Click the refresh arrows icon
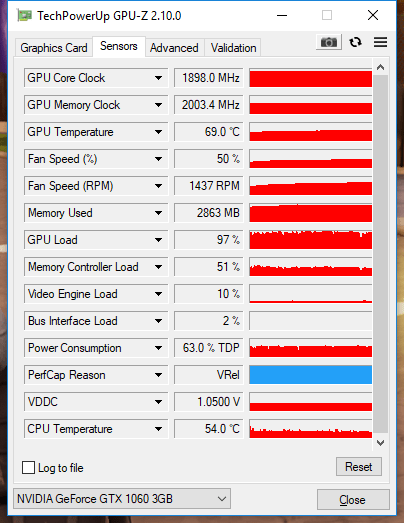This screenshot has width=404, height=523. [x=355, y=42]
